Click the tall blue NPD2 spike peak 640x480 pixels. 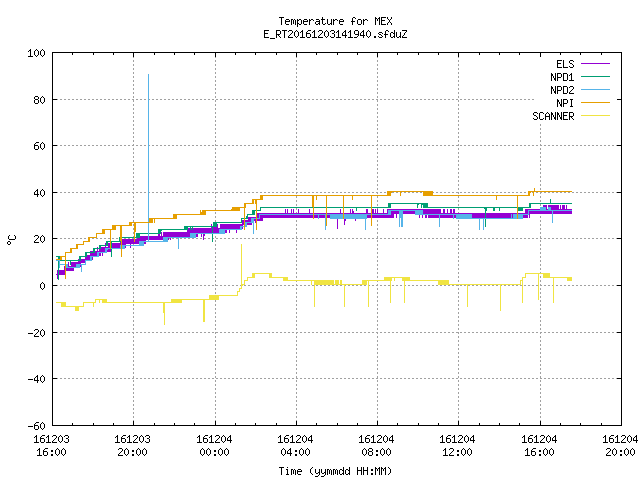pyautogui.click(x=149, y=75)
